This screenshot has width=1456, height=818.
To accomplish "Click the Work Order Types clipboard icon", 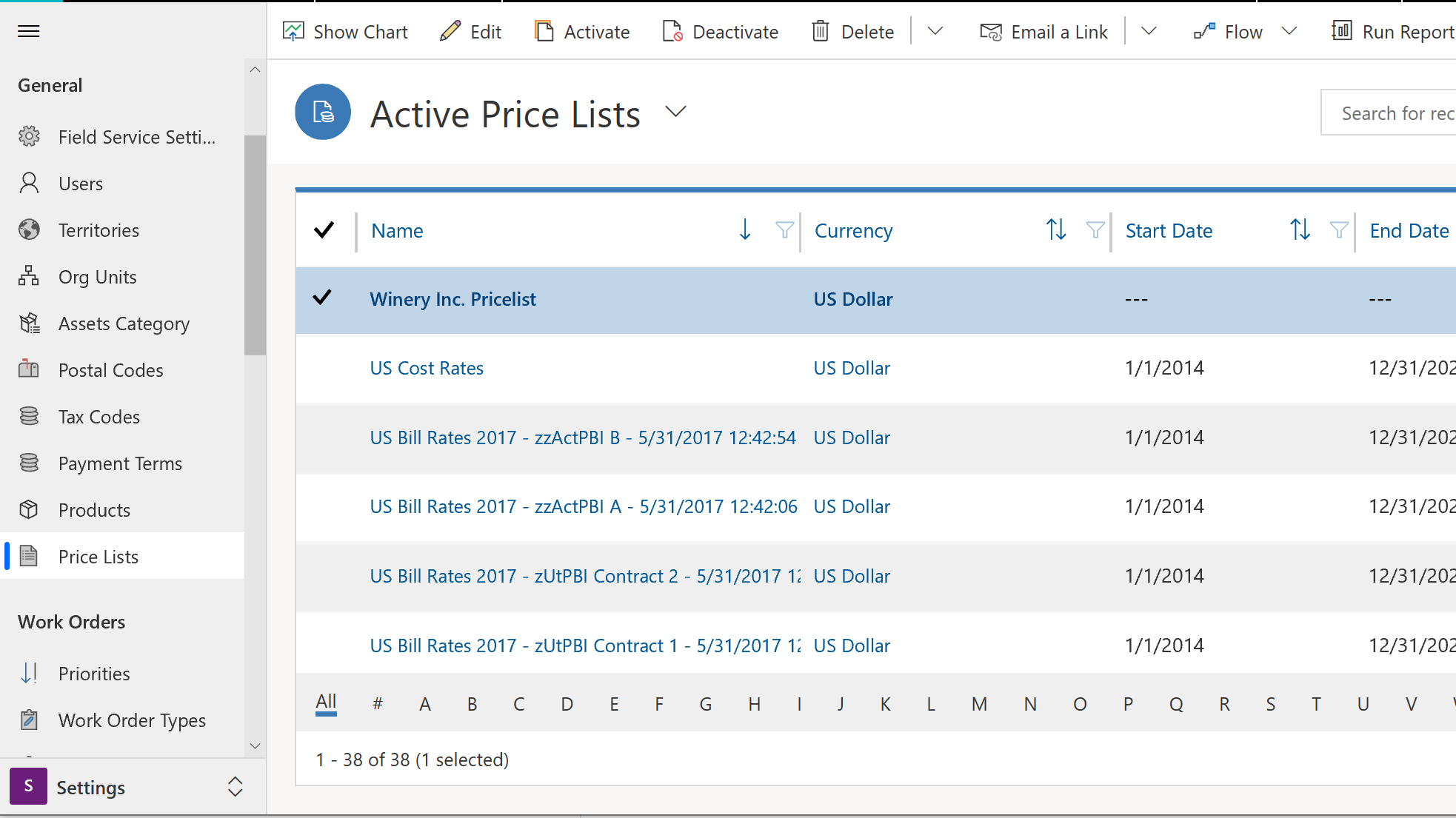I will pyautogui.click(x=29, y=720).
